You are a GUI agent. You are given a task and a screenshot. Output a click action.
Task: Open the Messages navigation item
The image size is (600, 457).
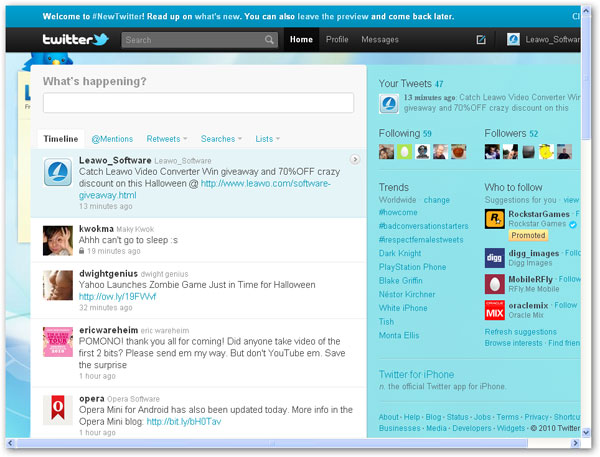pyautogui.click(x=380, y=39)
